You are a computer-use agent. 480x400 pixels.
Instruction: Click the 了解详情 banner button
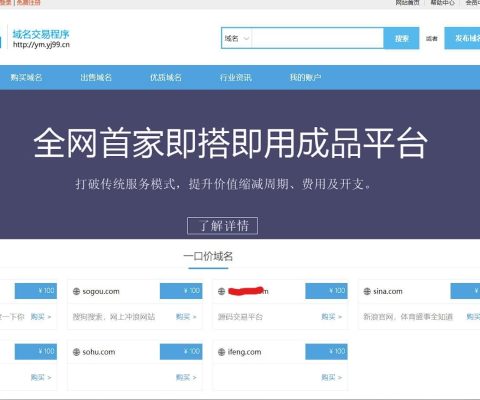tap(222, 226)
